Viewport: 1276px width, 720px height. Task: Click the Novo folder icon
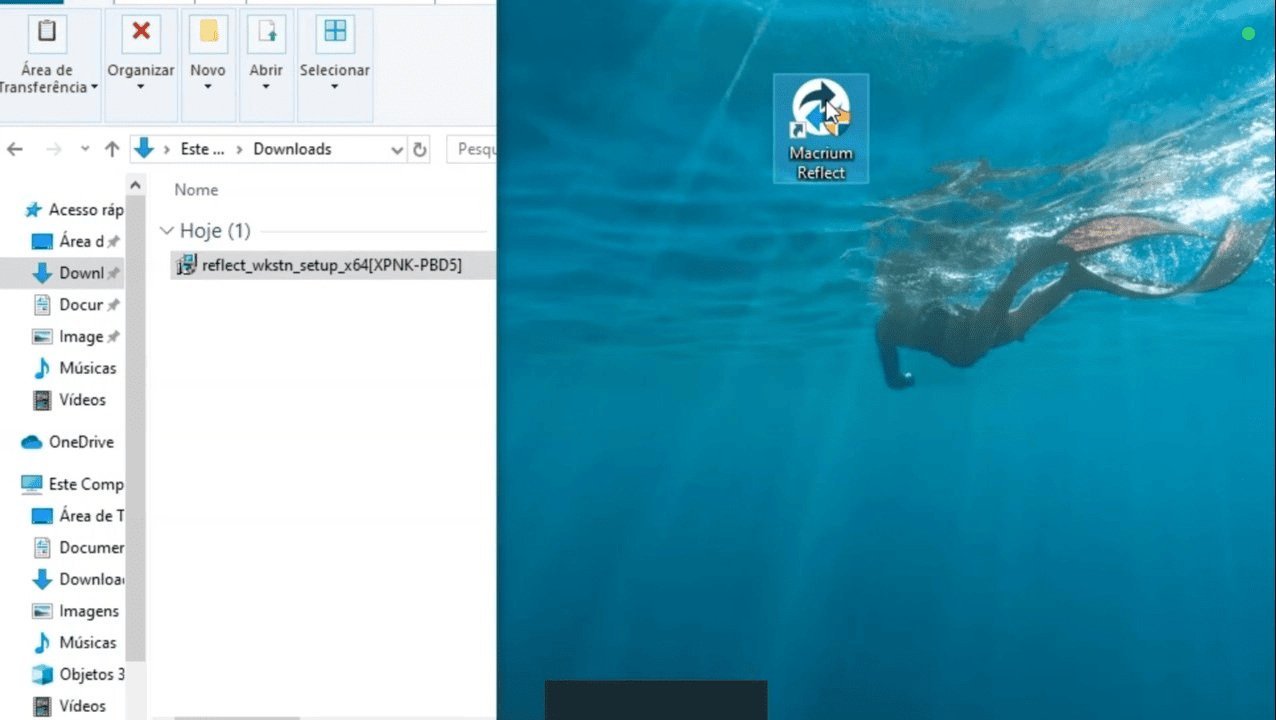tap(208, 32)
